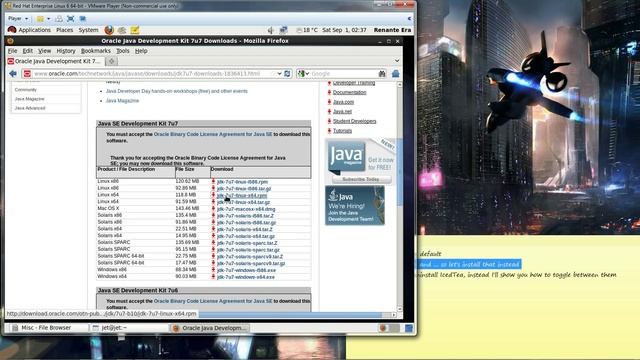The height and width of the screenshot is (360, 640).
Task: Click download arrow icon for jdk-7u7-windows-i586.exe
Action: click(x=213, y=270)
